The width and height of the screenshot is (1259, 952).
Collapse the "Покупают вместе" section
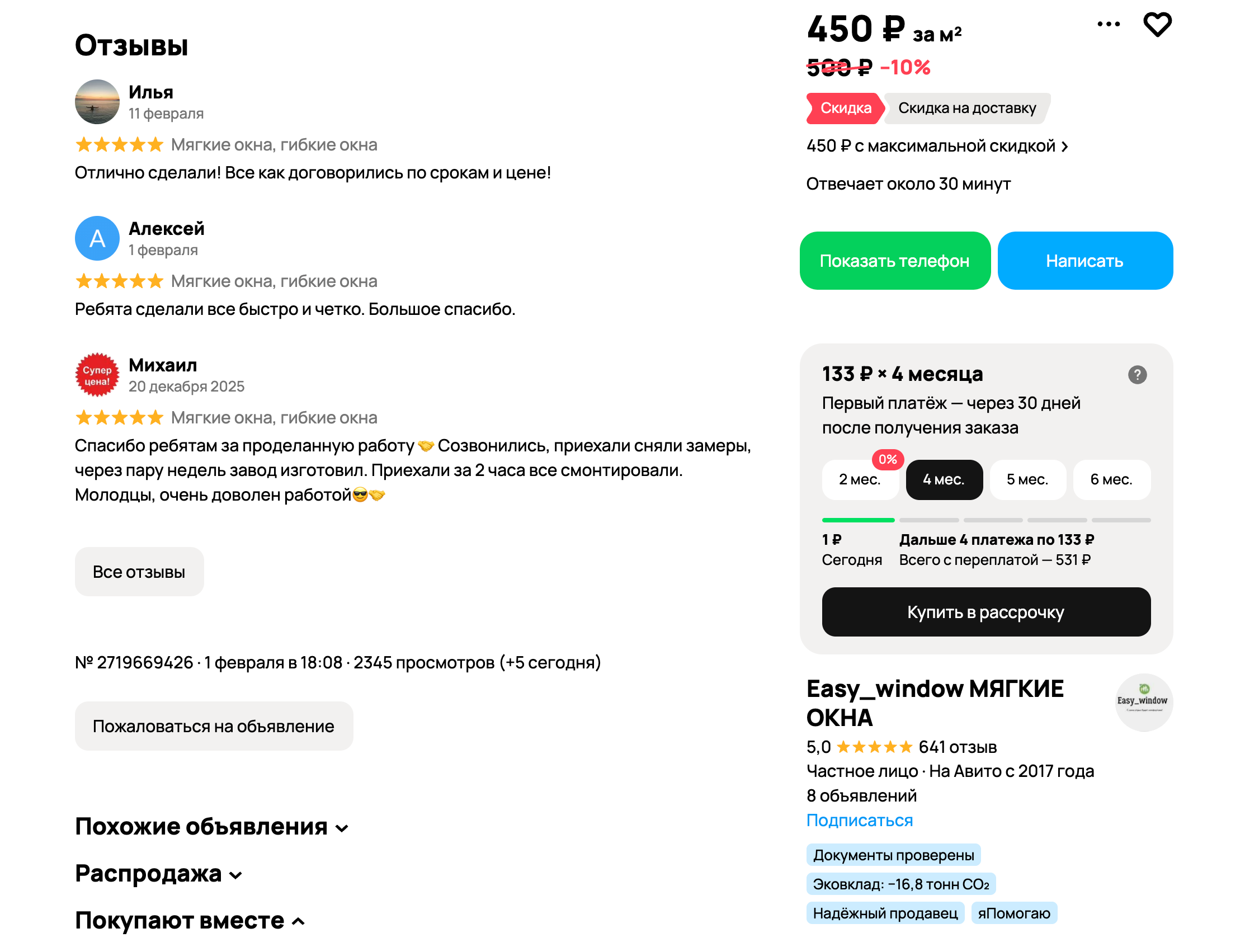(190, 921)
